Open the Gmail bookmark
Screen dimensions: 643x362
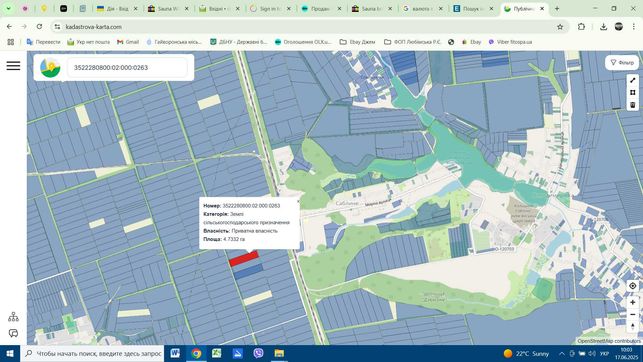click(x=128, y=42)
